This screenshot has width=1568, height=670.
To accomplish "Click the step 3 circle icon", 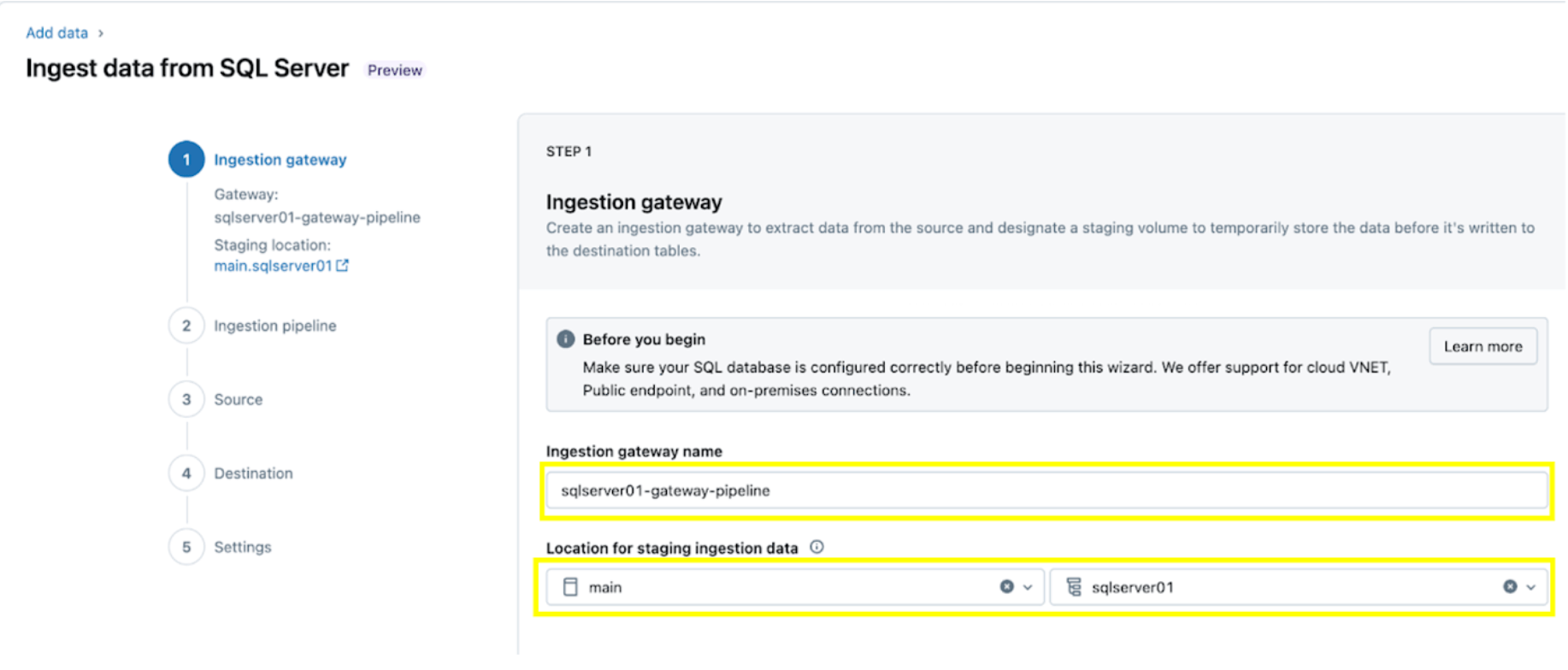I will click(x=186, y=399).
